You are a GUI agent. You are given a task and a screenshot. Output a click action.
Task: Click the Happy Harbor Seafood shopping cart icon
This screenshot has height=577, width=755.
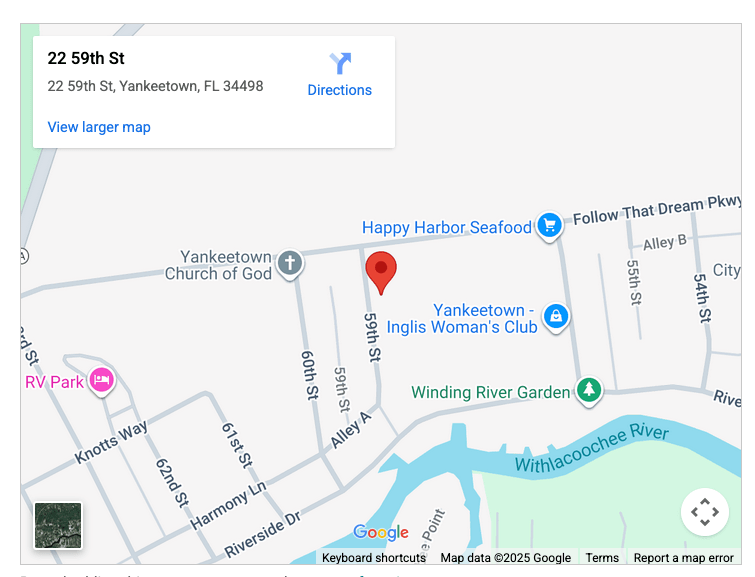549,226
